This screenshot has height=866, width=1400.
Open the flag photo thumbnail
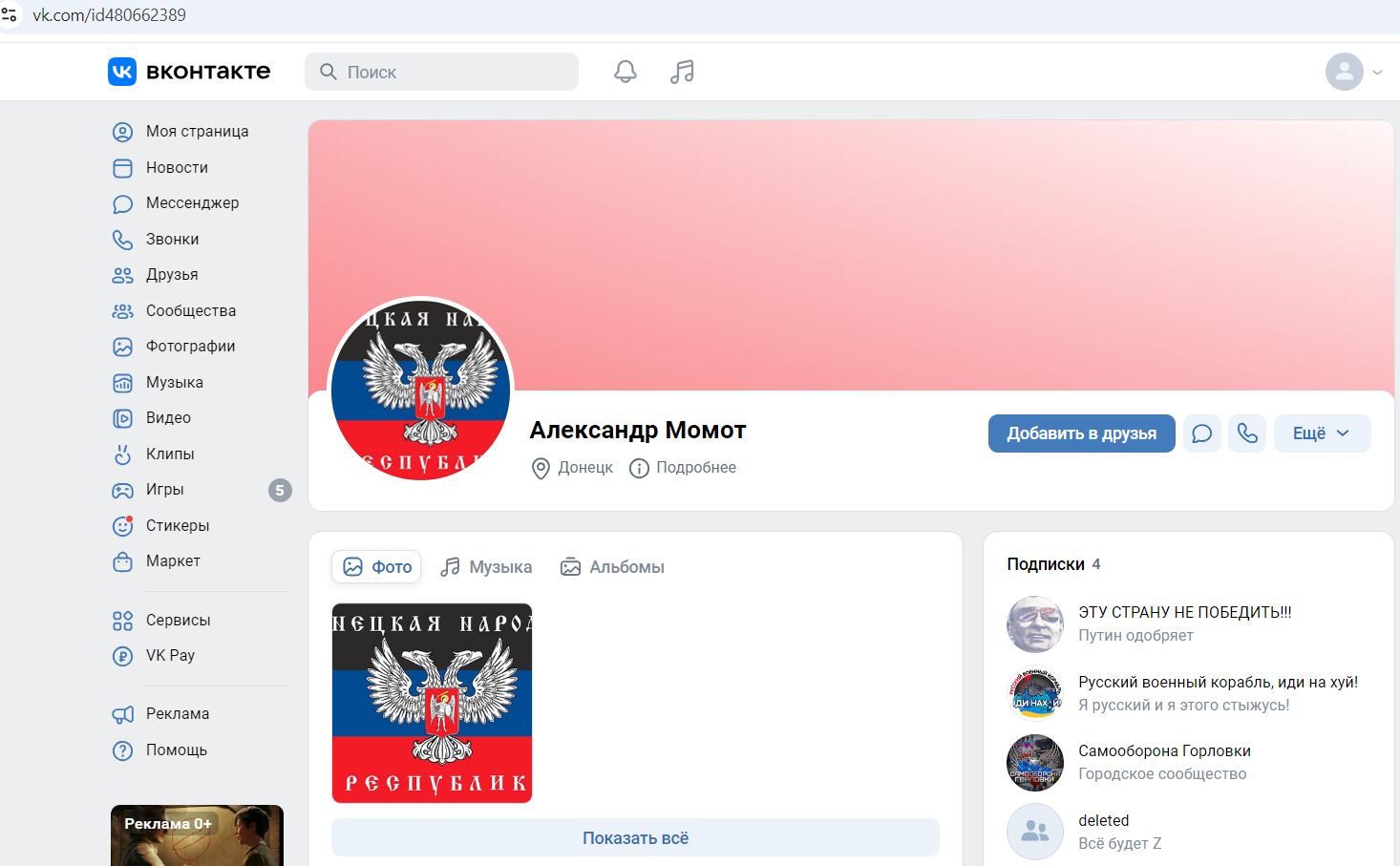click(432, 703)
